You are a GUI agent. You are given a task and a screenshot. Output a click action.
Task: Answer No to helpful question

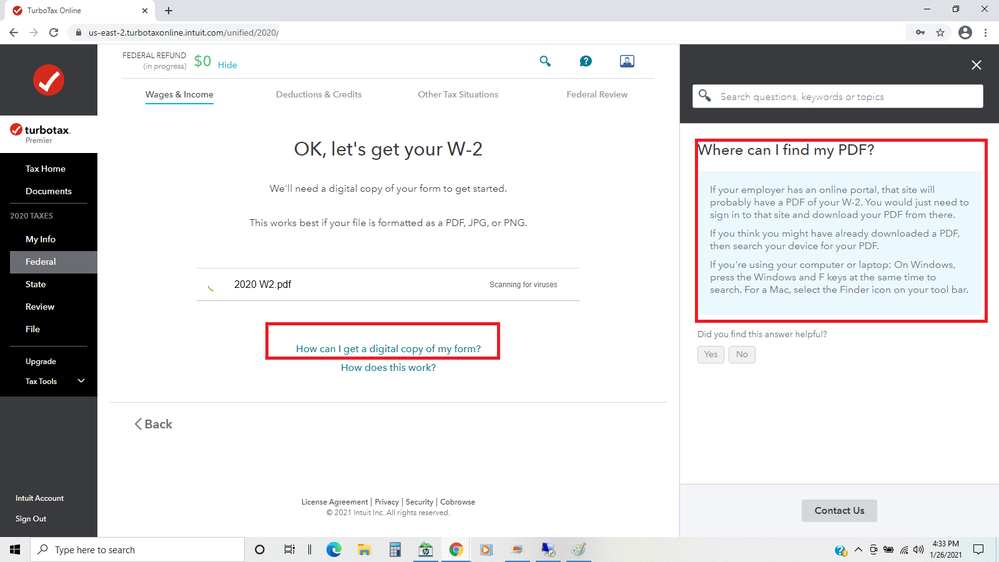(x=742, y=354)
